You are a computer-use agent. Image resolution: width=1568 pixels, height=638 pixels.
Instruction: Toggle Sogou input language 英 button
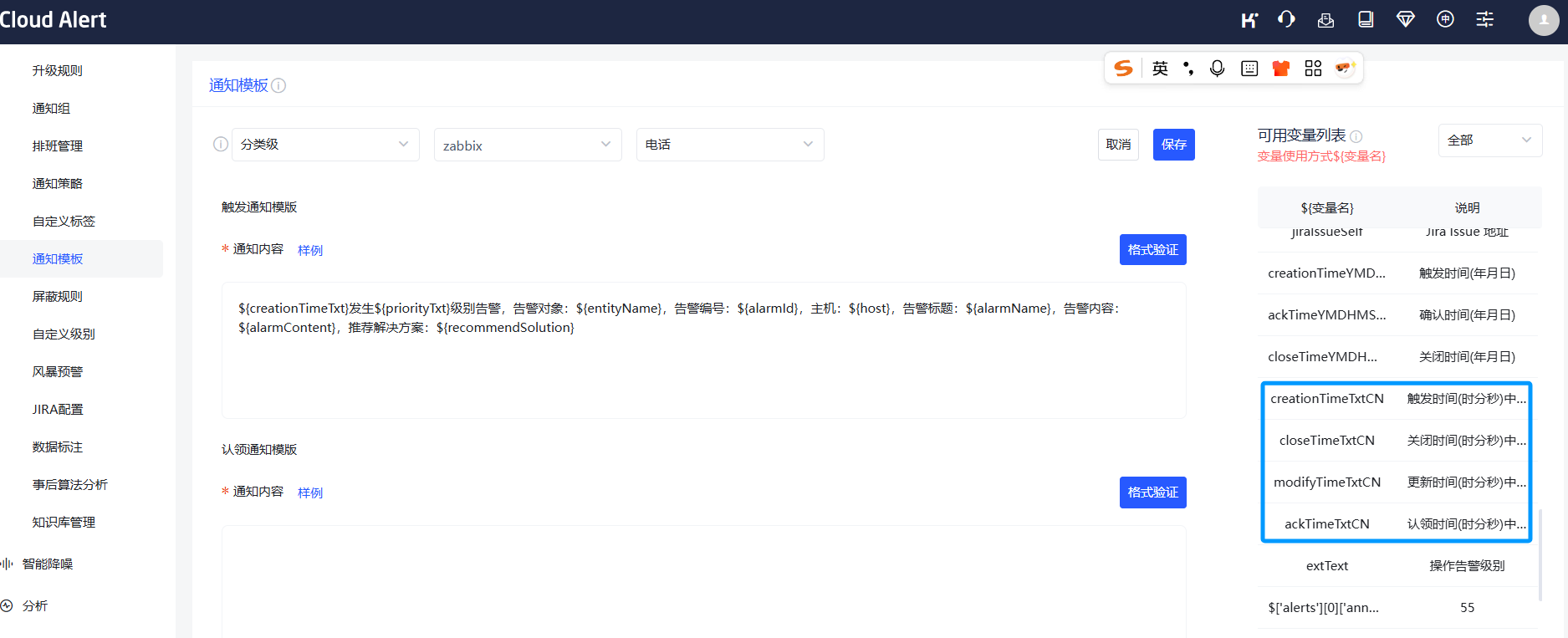(x=1160, y=69)
